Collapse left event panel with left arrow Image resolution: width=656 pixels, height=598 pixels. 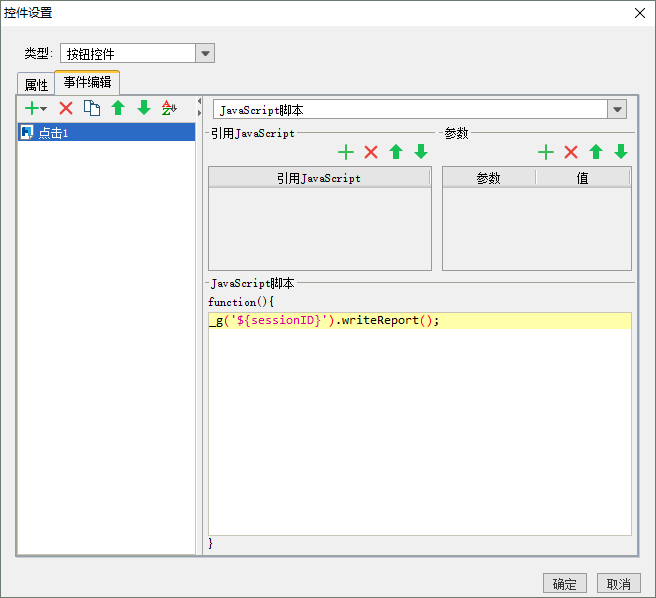(200, 101)
